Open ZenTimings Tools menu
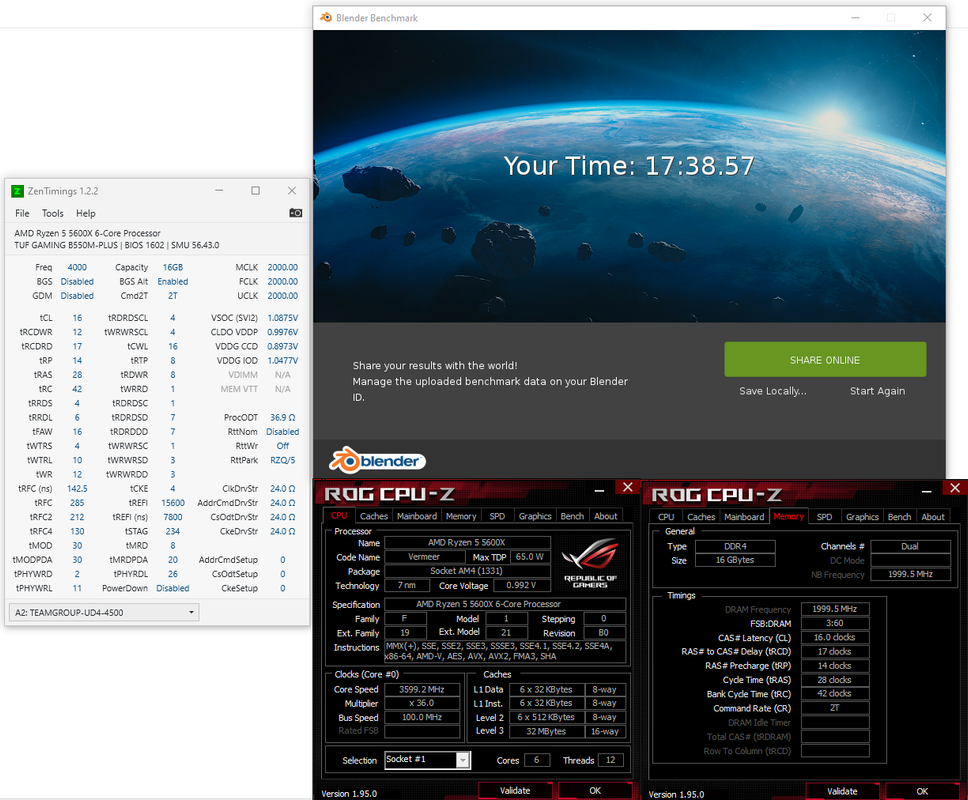The height and width of the screenshot is (800, 968). point(52,213)
